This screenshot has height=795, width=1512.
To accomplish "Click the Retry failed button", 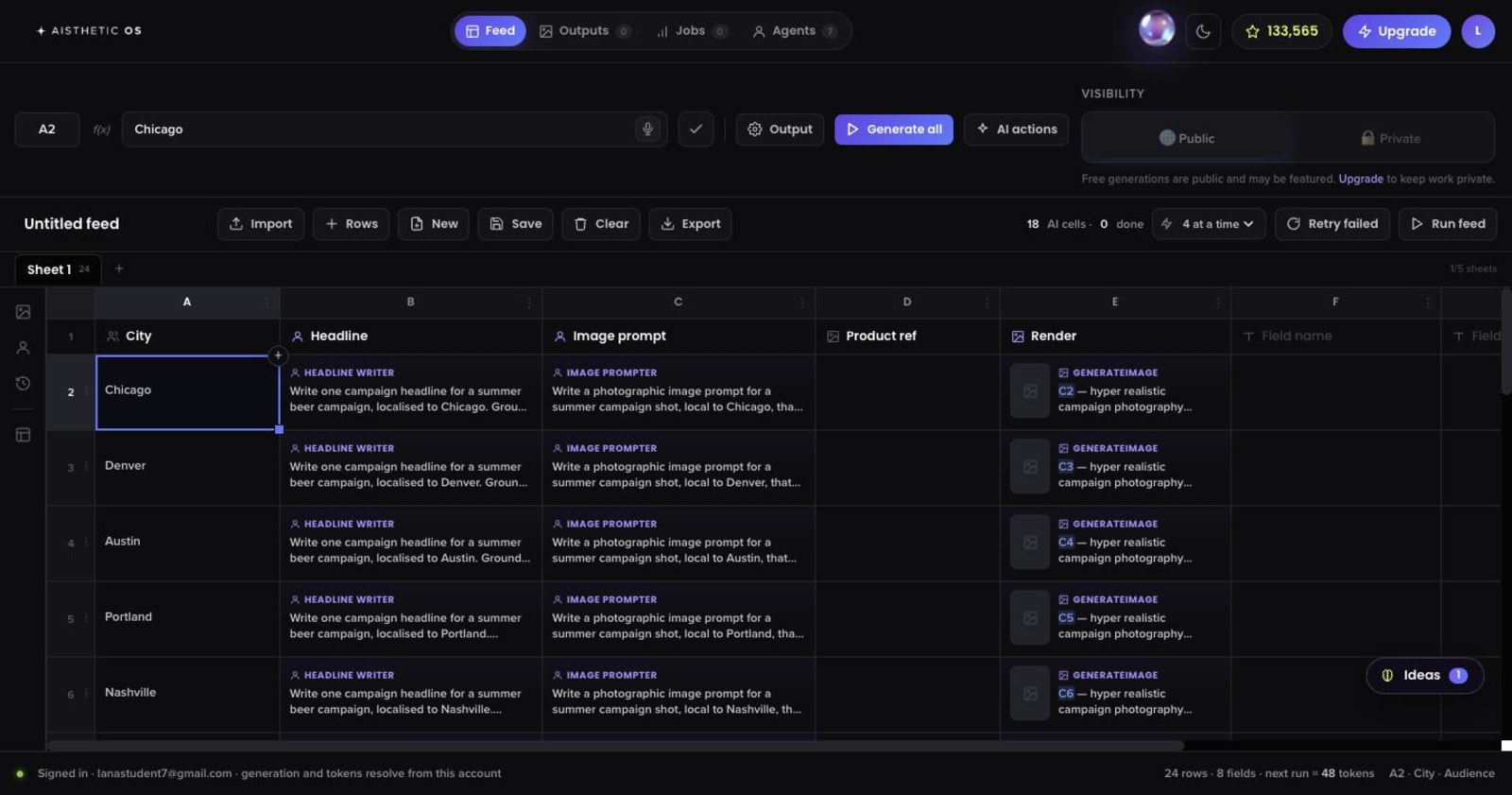I will point(1332,224).
